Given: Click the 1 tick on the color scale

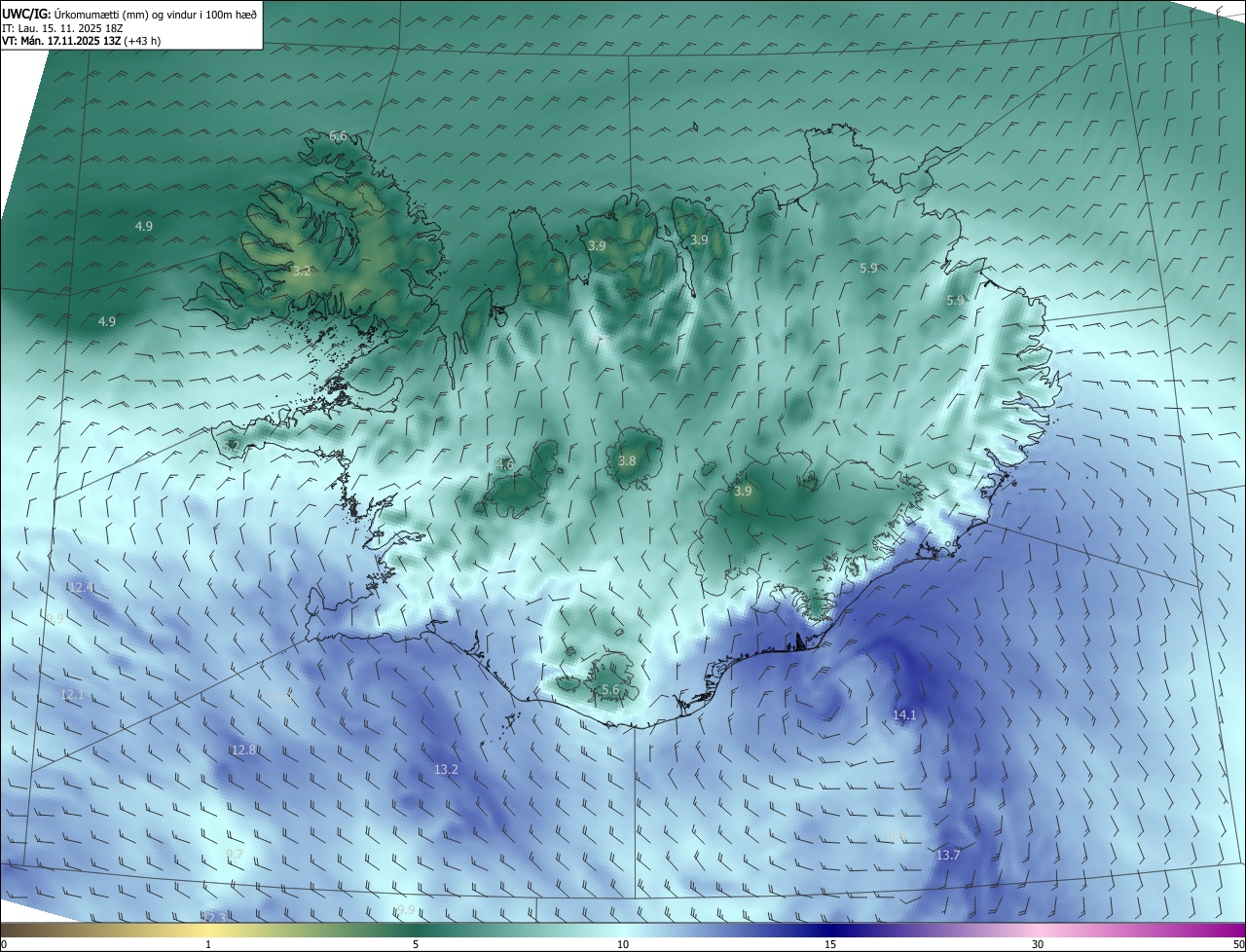Looking at the screenshot, I should click(209, 944).
